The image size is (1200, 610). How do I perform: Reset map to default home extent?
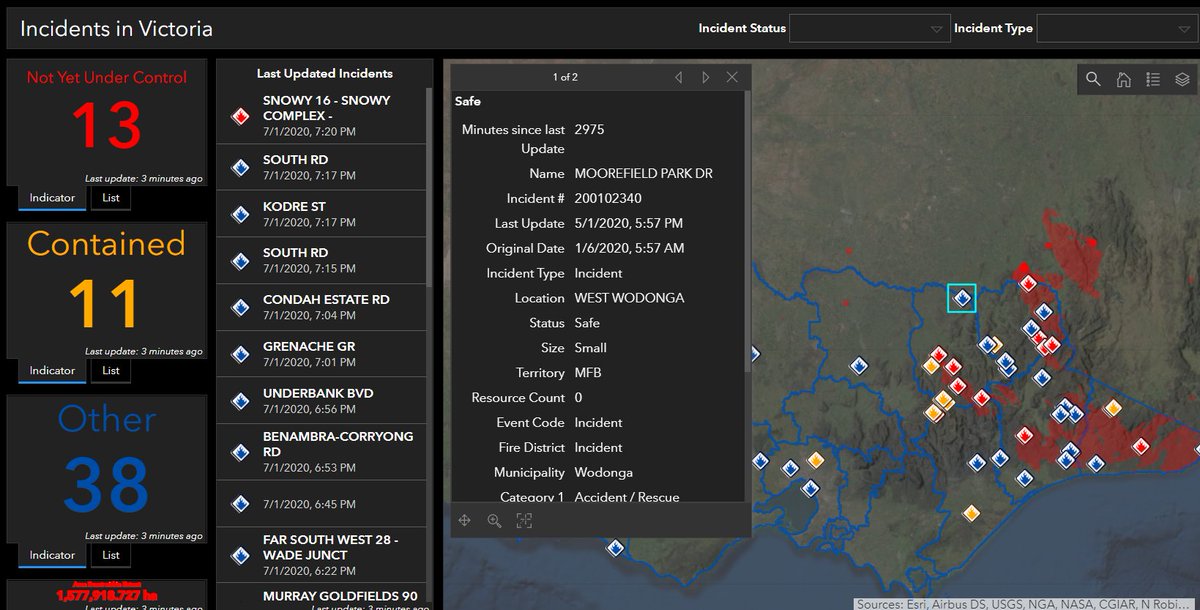pyautogui.click(x=1123, y=79)
